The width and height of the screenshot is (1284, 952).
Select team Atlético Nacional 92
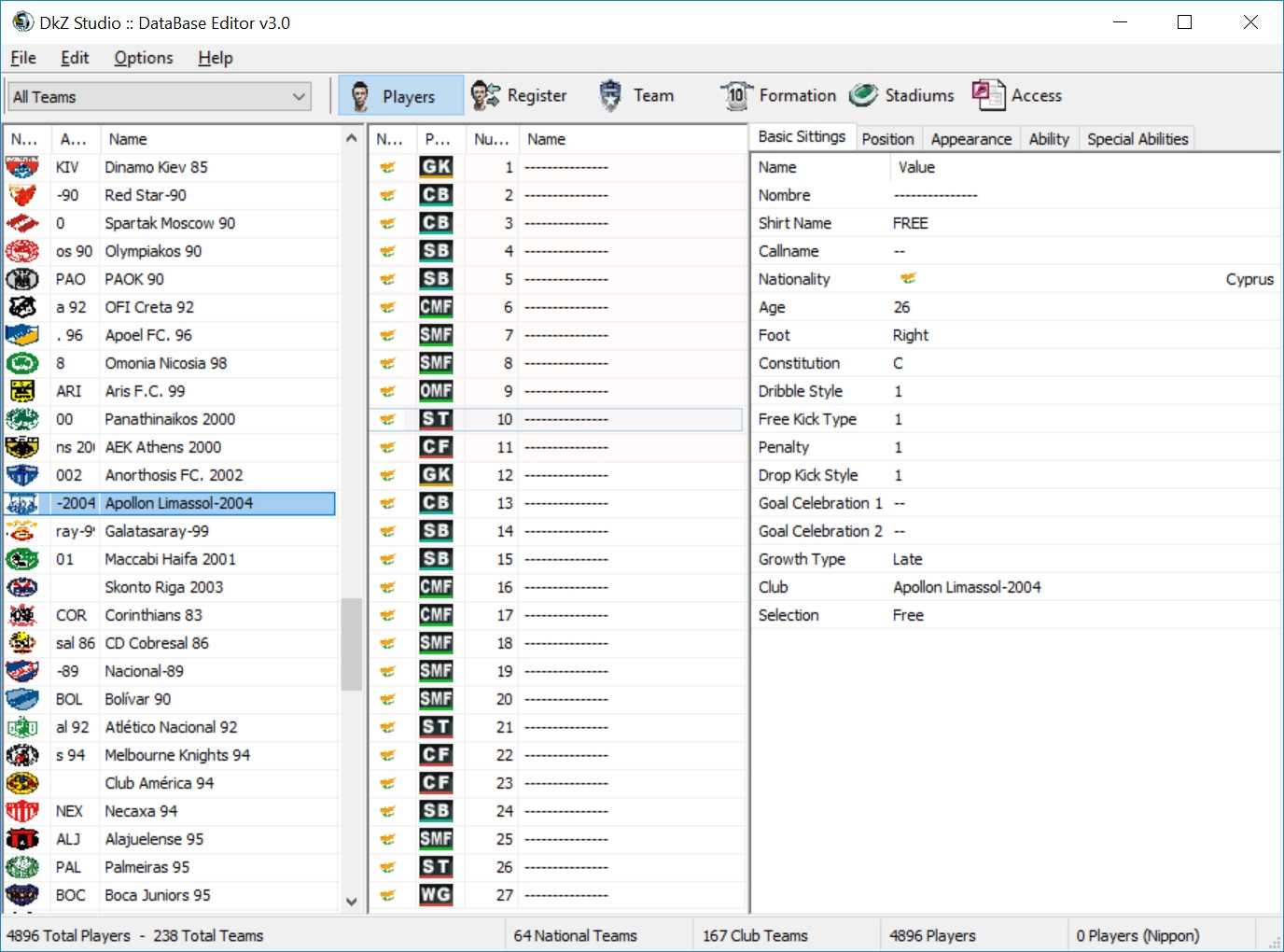click(x=172, y=727)
